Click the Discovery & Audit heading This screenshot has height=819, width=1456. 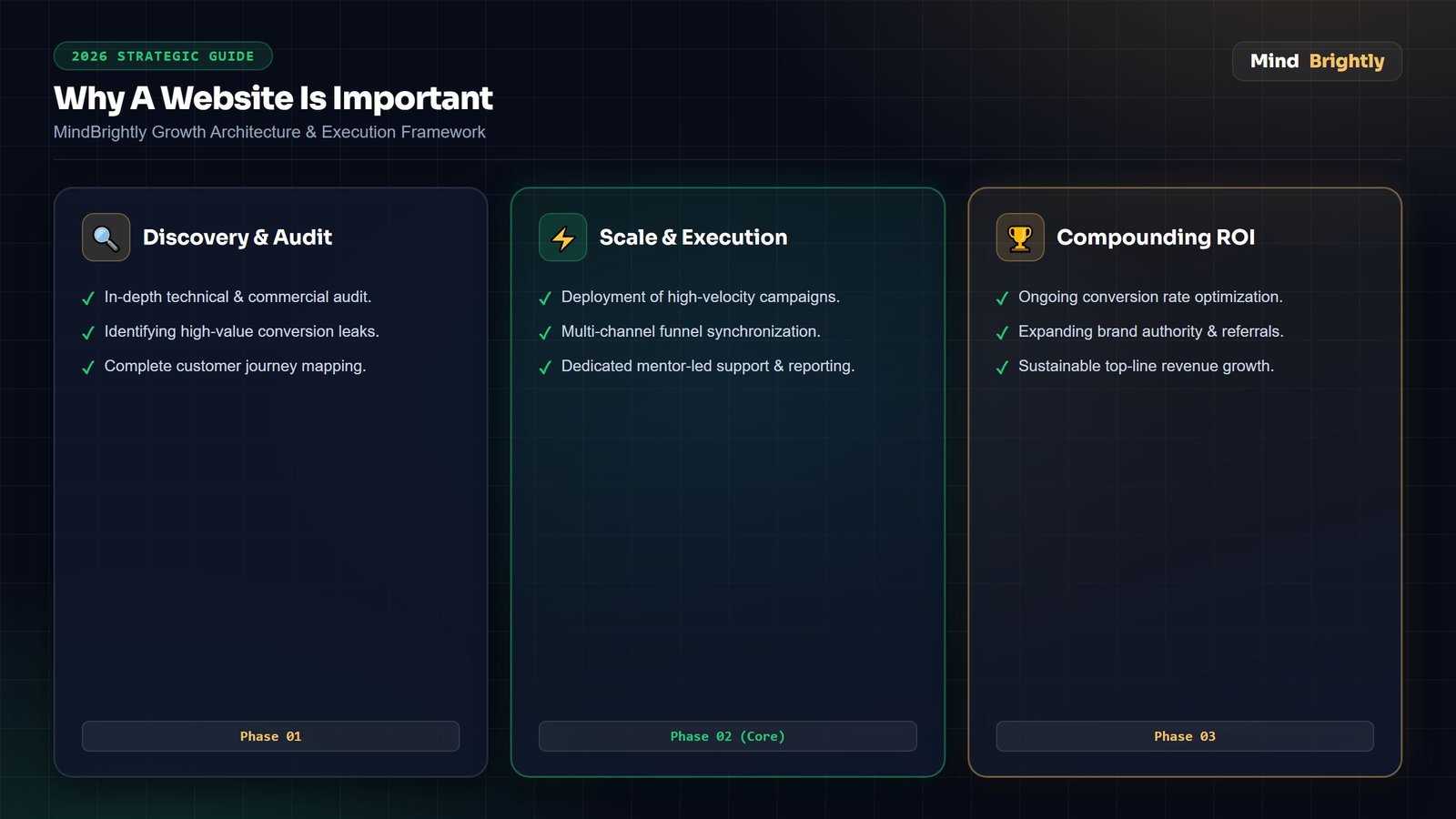(x=238, y=238)
